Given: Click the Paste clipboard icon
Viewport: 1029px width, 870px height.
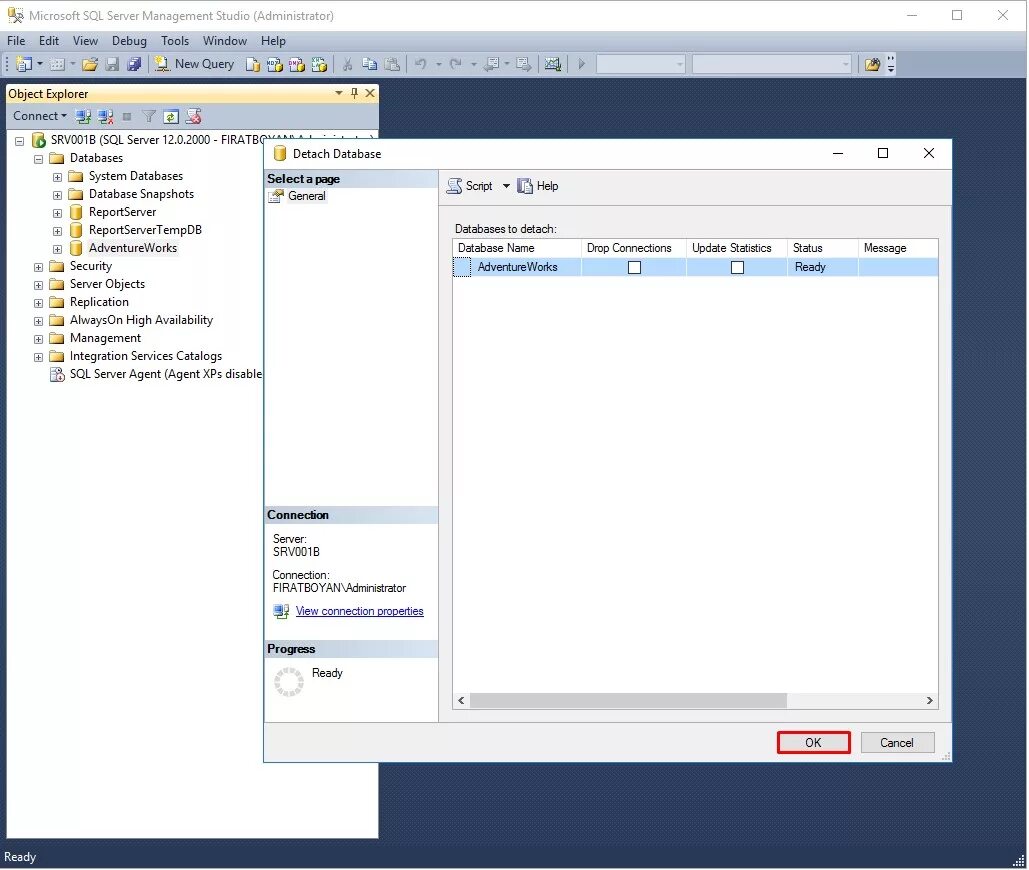Looking at the screenshot, I should coord(392,64).
